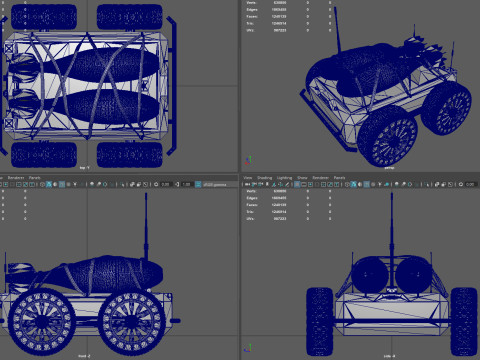Open Panels menu in side view panel
480x360 pixels.
click(339, 178)
